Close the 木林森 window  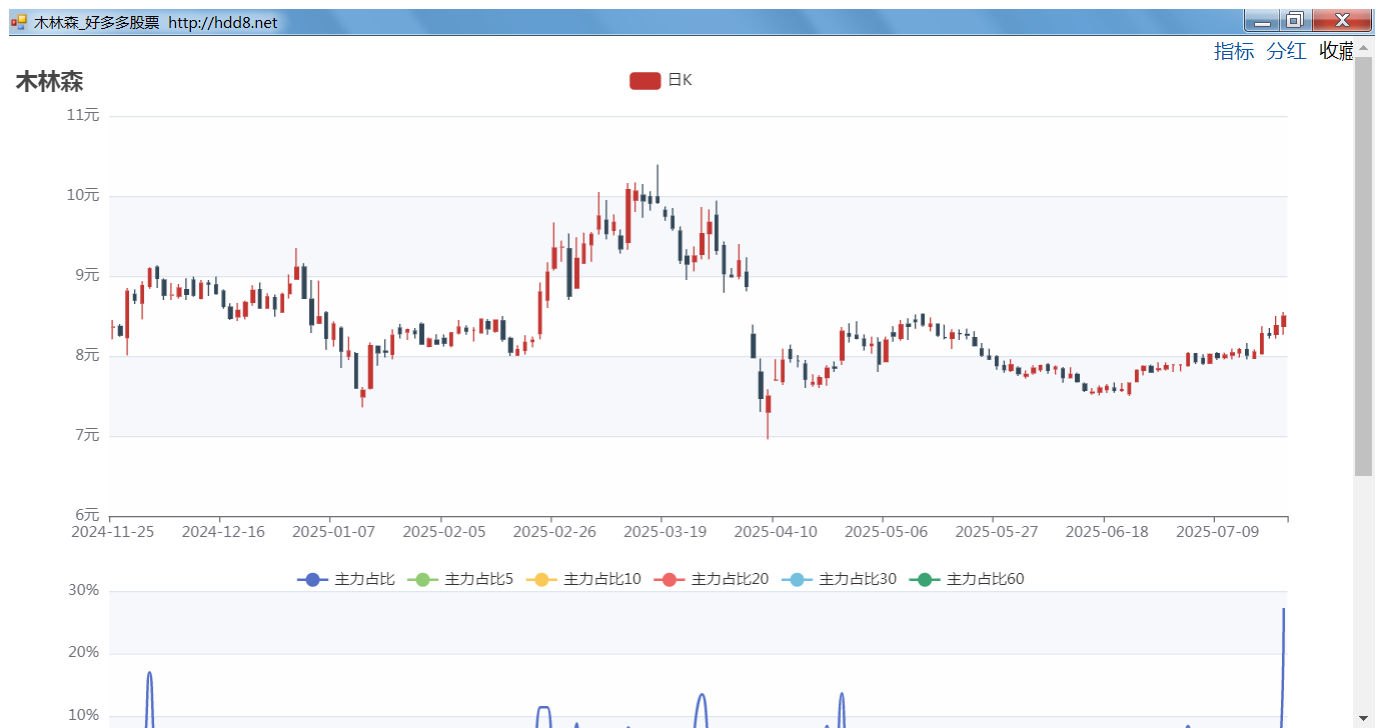[x=1341, y=21]
